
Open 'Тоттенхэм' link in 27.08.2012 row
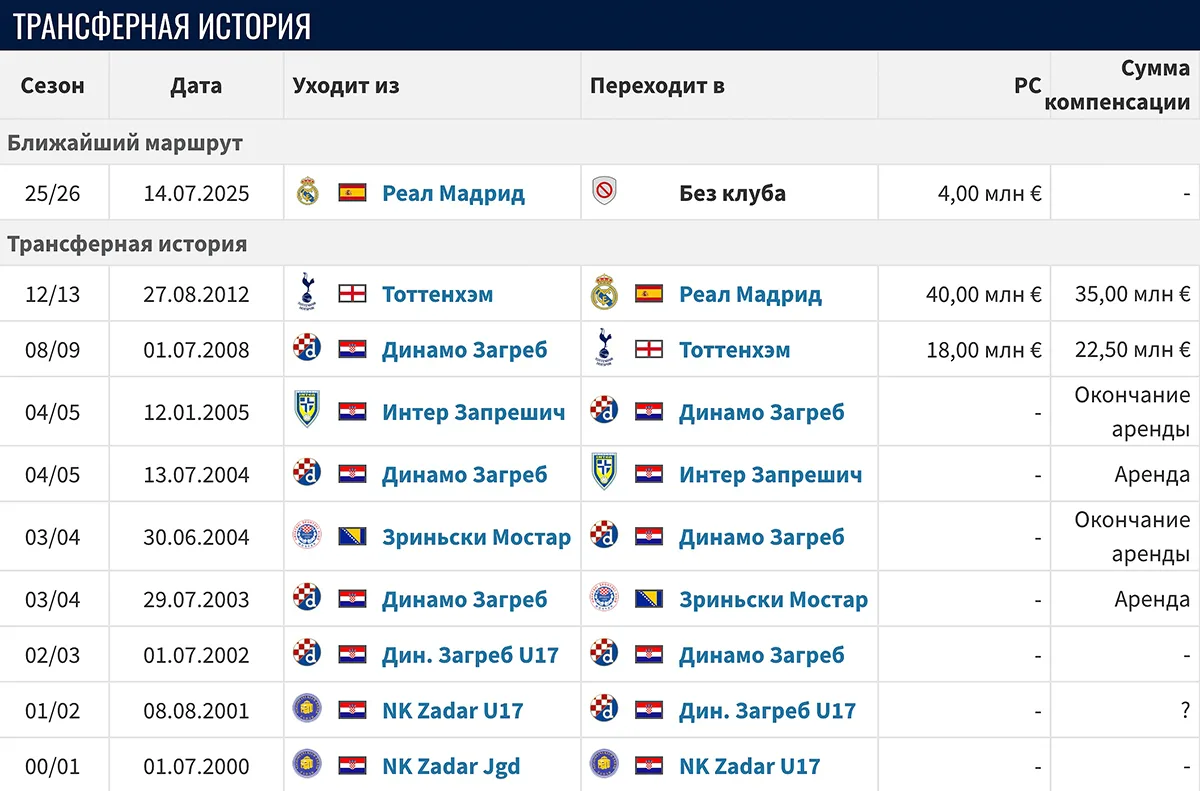point(437,294)
